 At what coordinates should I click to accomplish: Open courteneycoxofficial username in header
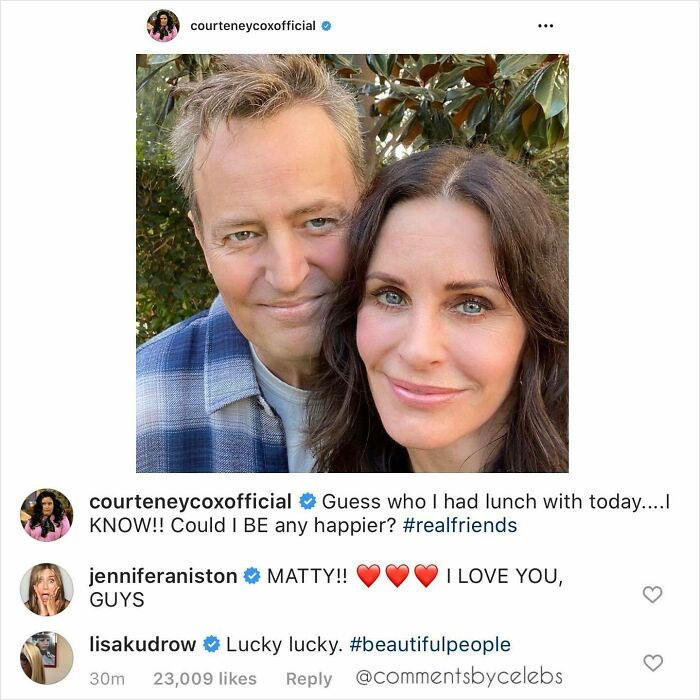[253, 26]
